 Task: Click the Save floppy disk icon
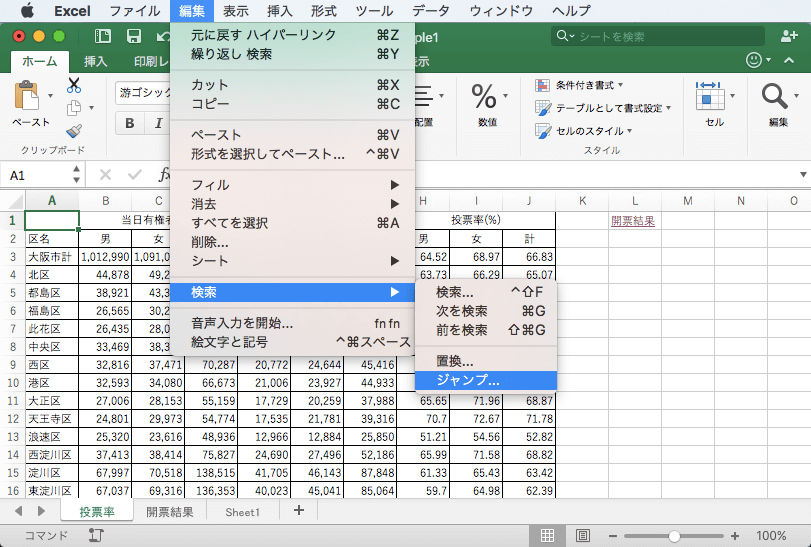coord(134,36)
